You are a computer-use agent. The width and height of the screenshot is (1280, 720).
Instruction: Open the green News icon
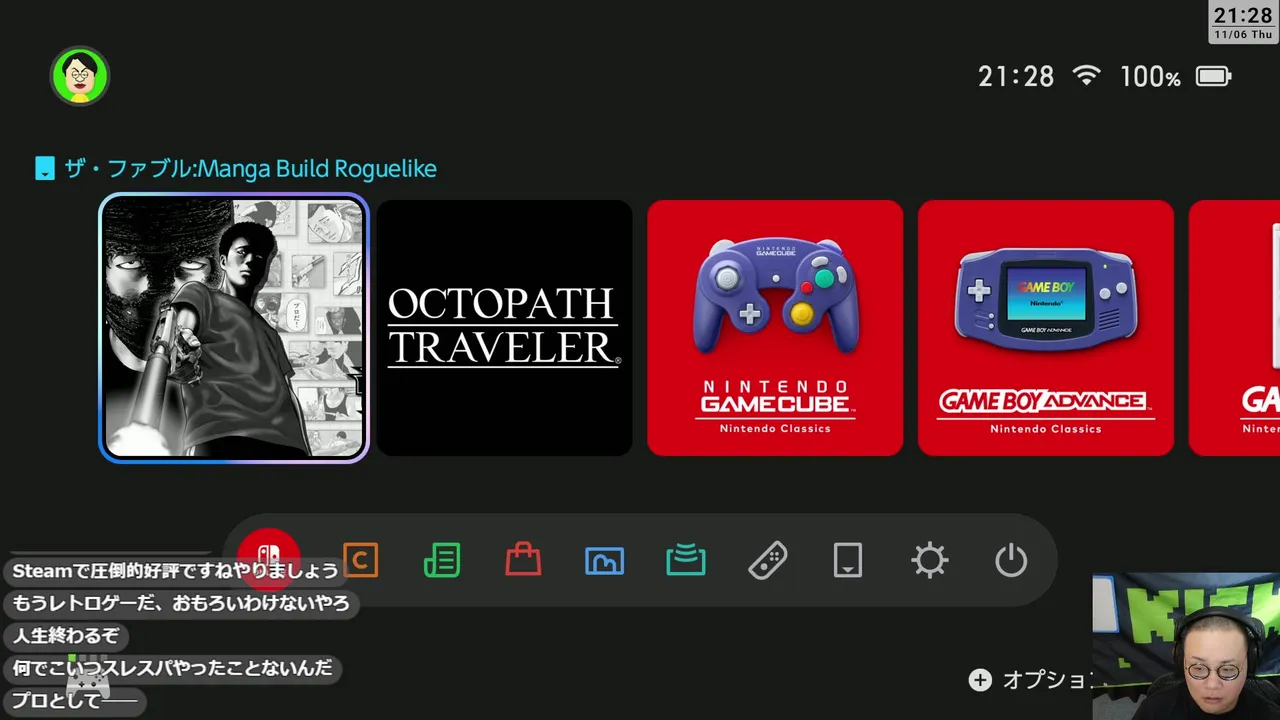click(x=442, y=560)
